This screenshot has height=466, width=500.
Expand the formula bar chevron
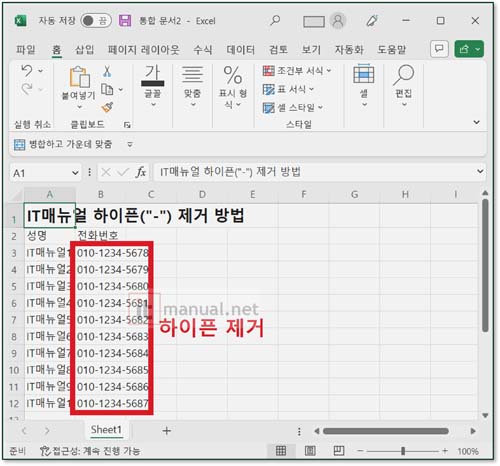pyautogui.click(x=480, y=172)
